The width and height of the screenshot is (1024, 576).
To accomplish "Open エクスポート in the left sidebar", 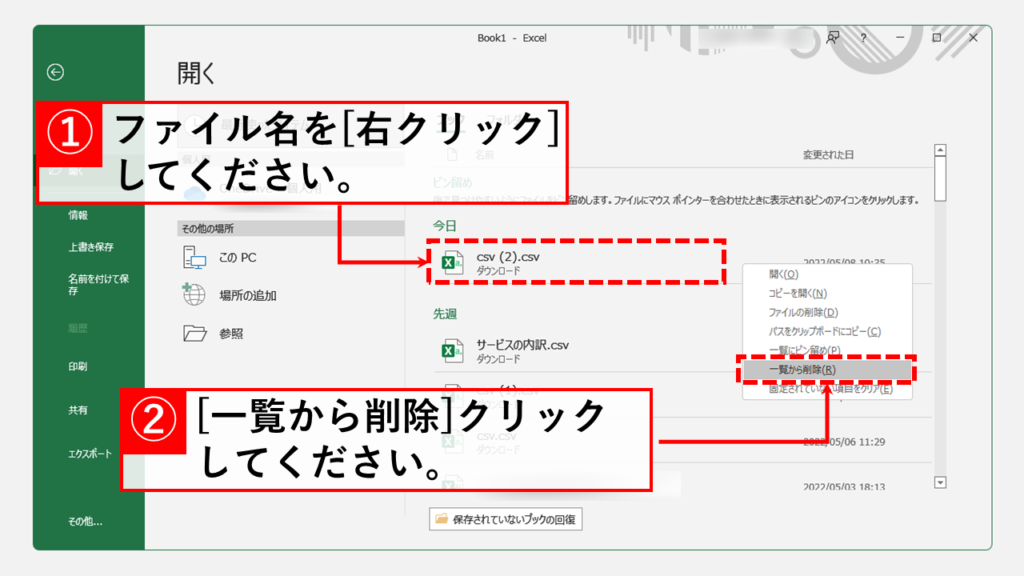I will click(x=91, y=452).
